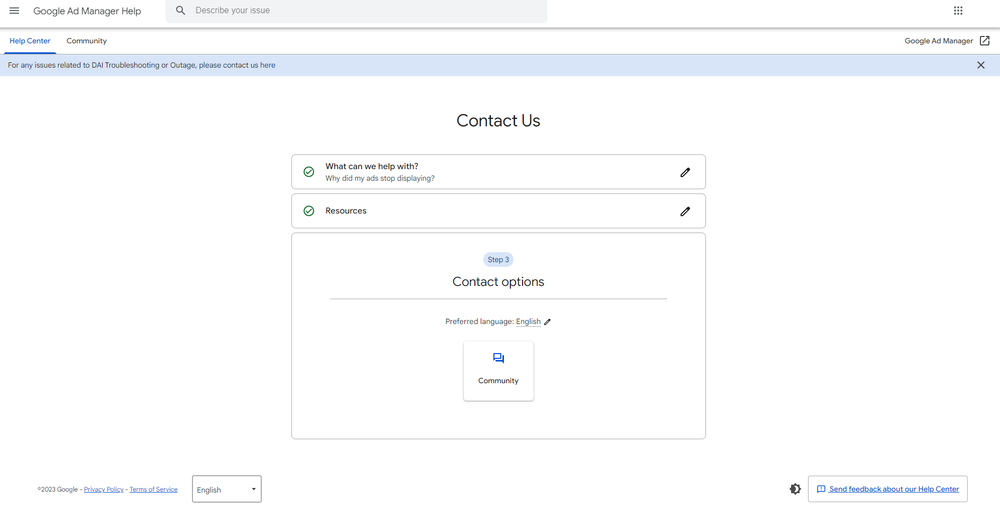Open the hamburger main menu

click(x=14, y=11)
